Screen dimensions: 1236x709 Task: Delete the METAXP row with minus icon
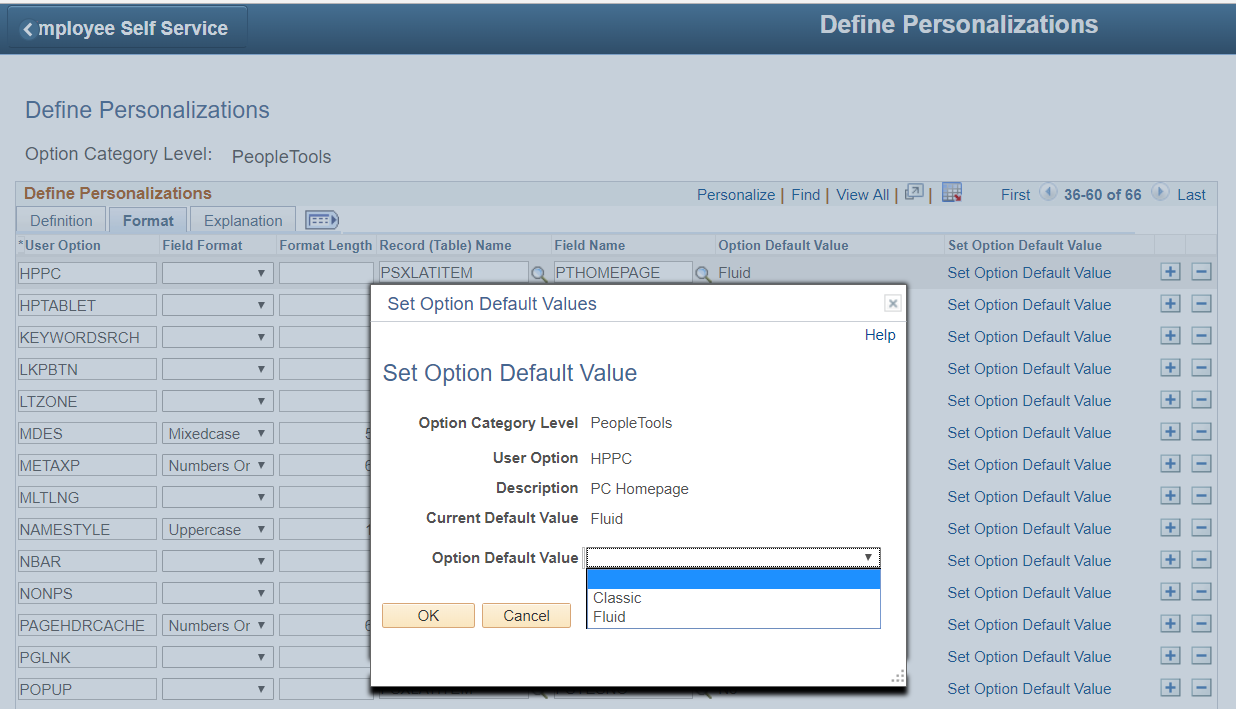1201,463
